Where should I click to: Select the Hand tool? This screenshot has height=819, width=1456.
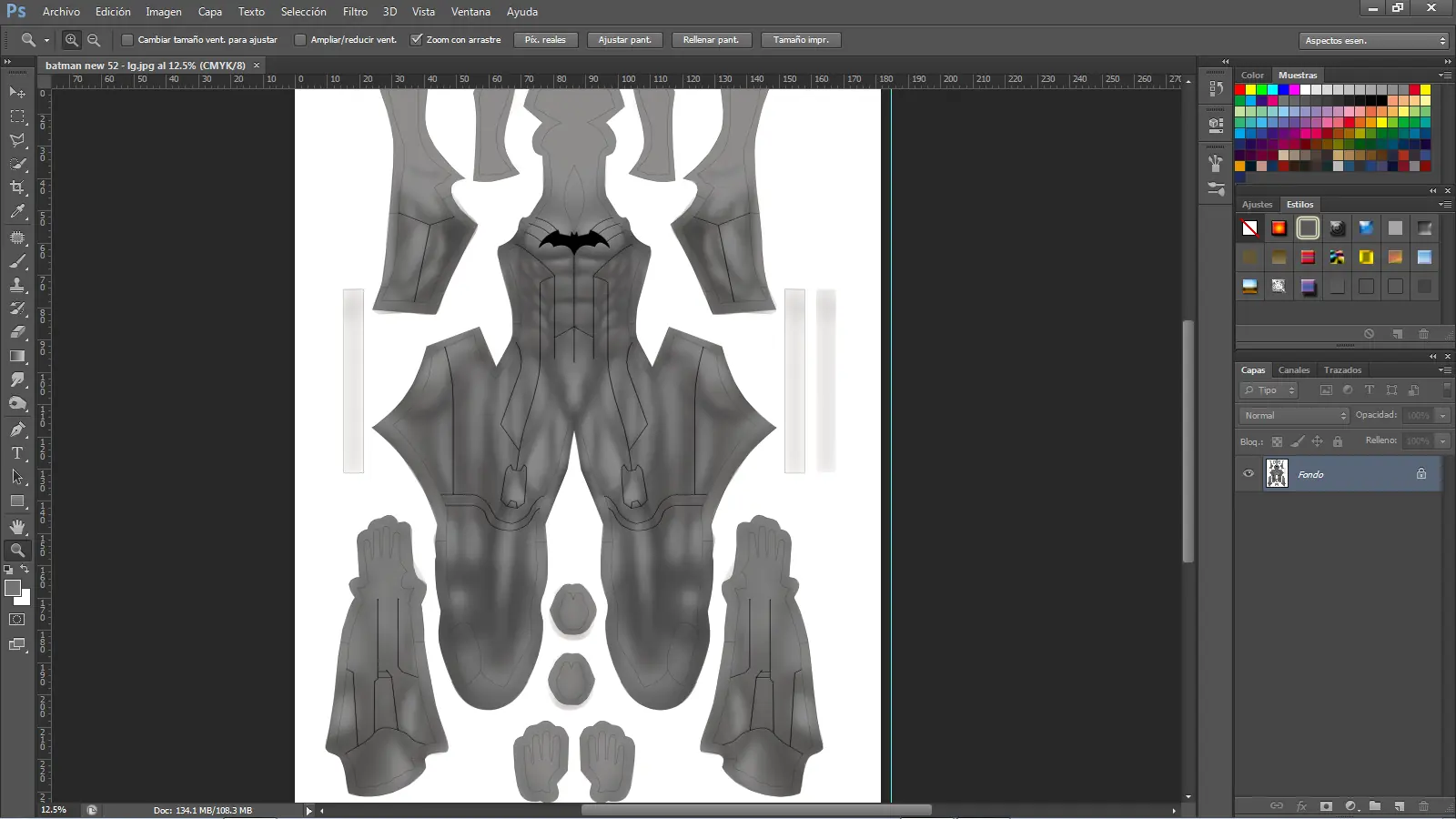(x=17, y=527)
